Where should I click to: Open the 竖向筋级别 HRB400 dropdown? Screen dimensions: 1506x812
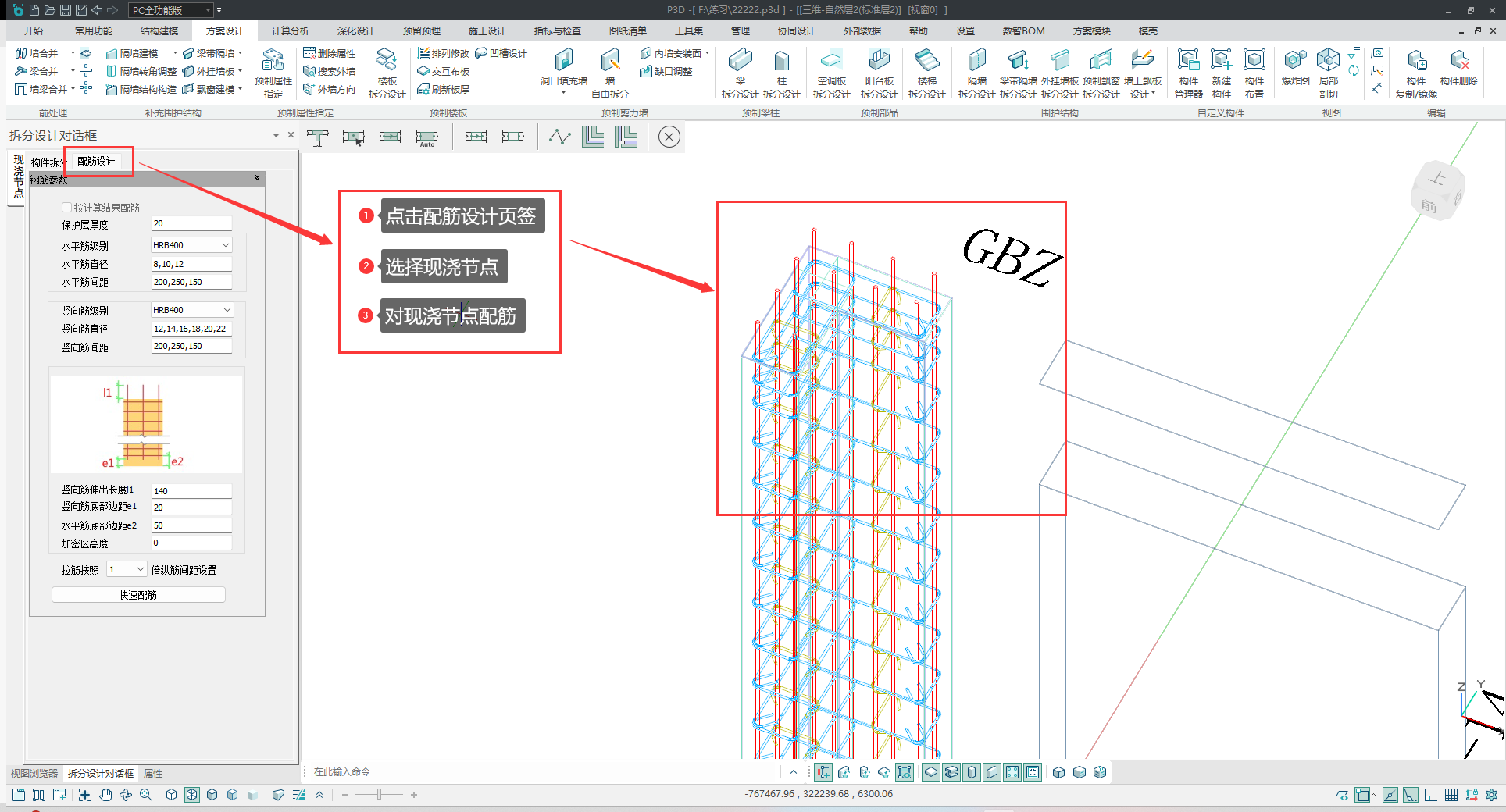click(227, 310)
